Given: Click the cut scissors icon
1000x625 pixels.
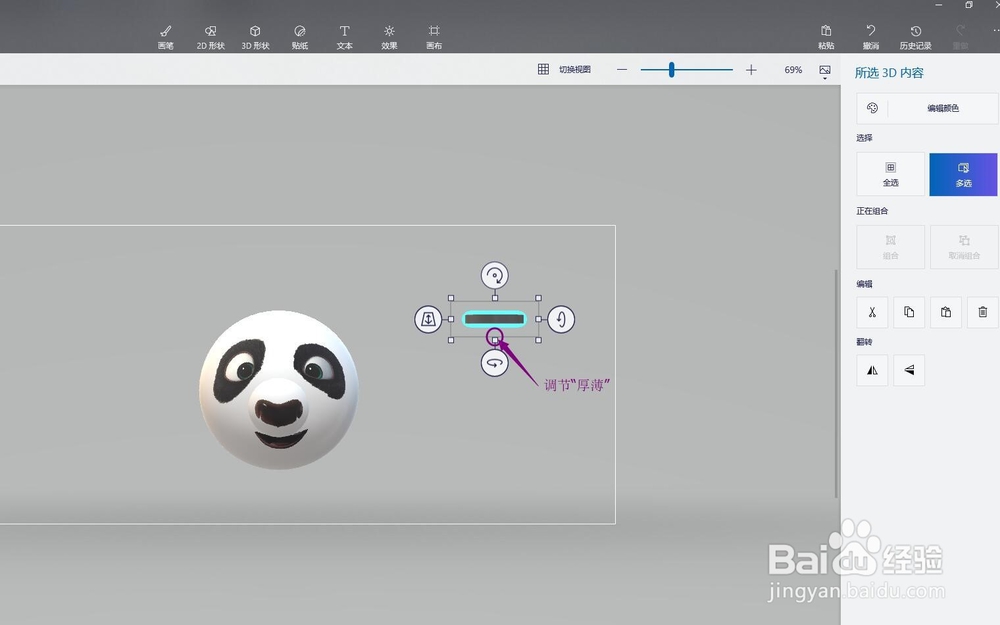Looking at the screenshot, I should click(872, 312).
